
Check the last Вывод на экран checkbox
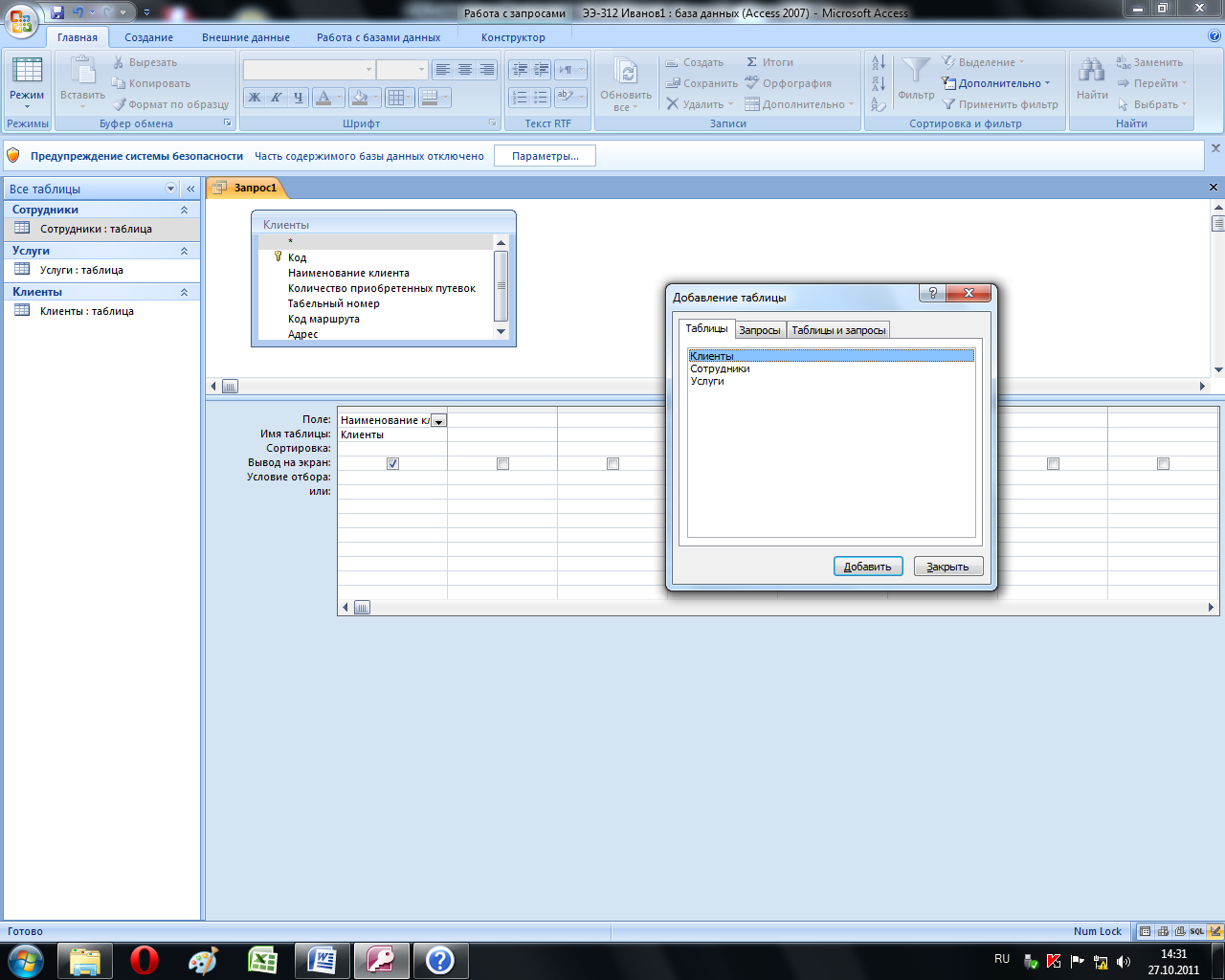(x=1163, y=463)
